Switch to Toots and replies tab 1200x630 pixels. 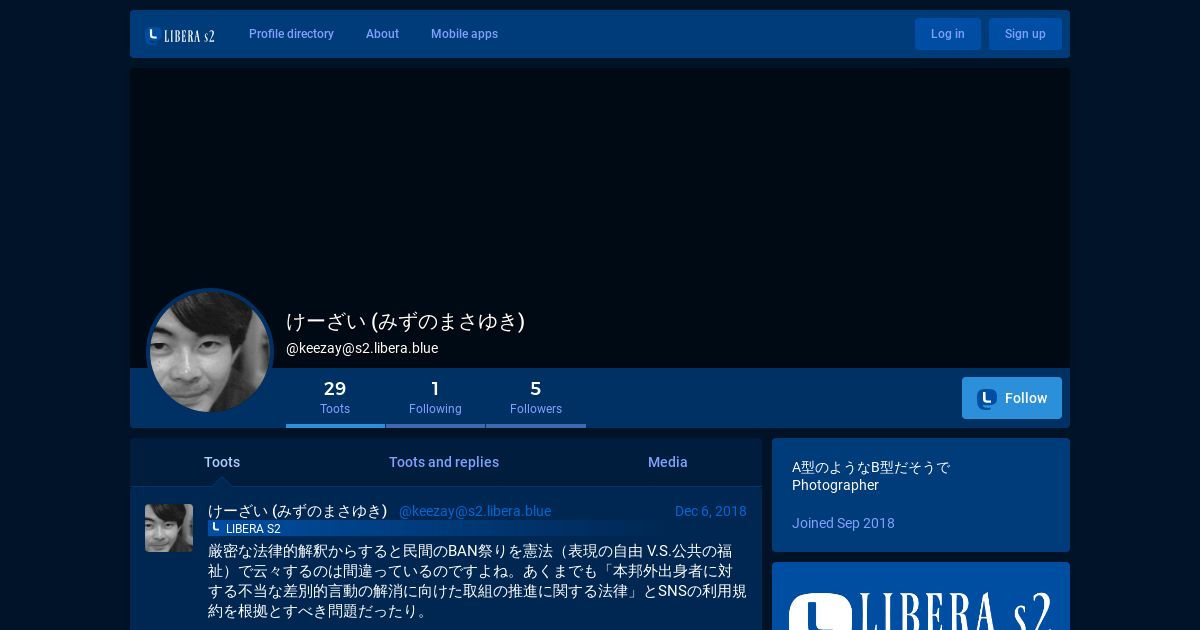(x=444, y=462)
